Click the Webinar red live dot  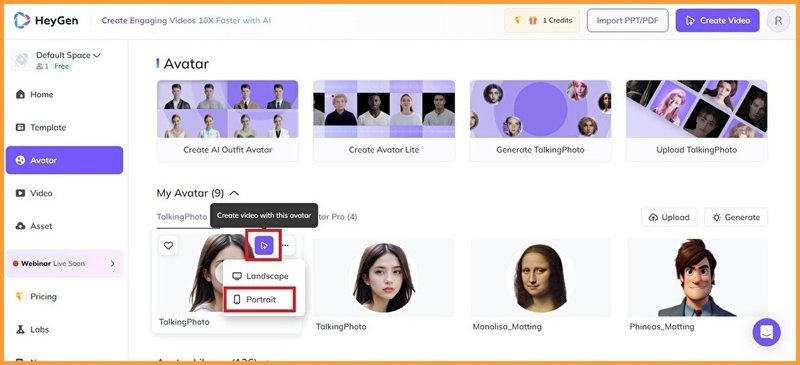(16, 264)
